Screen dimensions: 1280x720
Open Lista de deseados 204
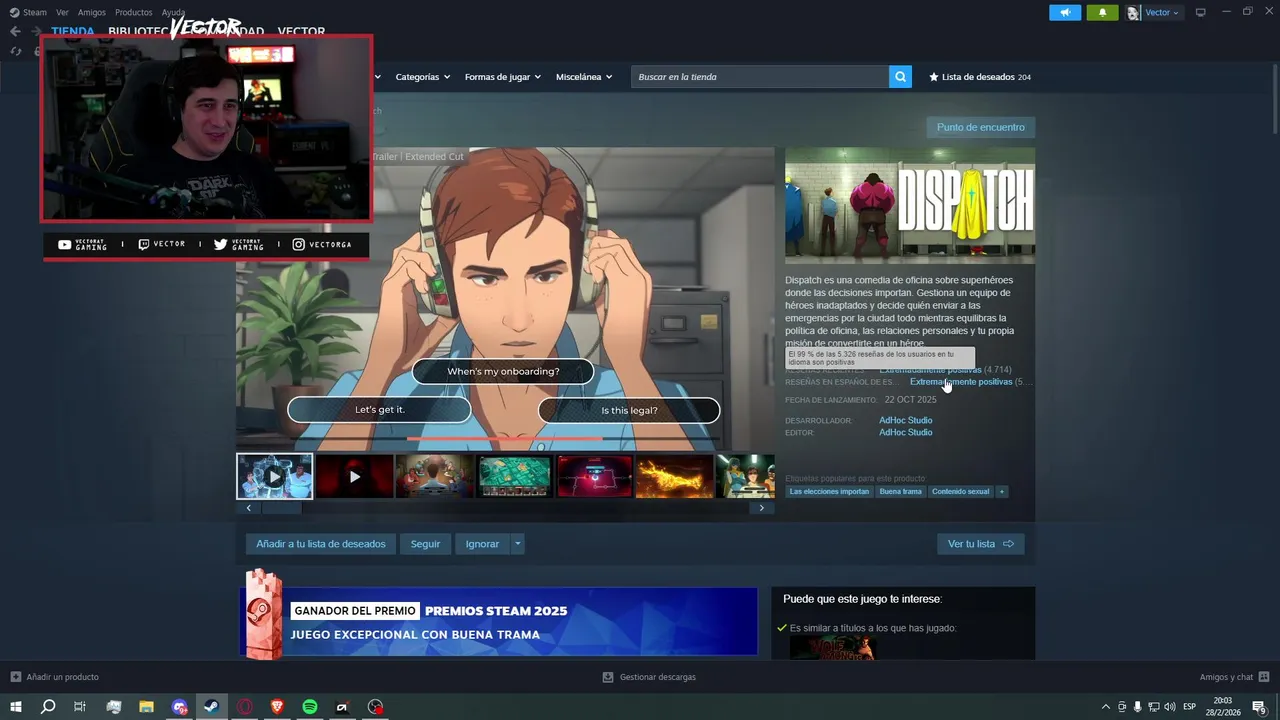click(980, 77)
